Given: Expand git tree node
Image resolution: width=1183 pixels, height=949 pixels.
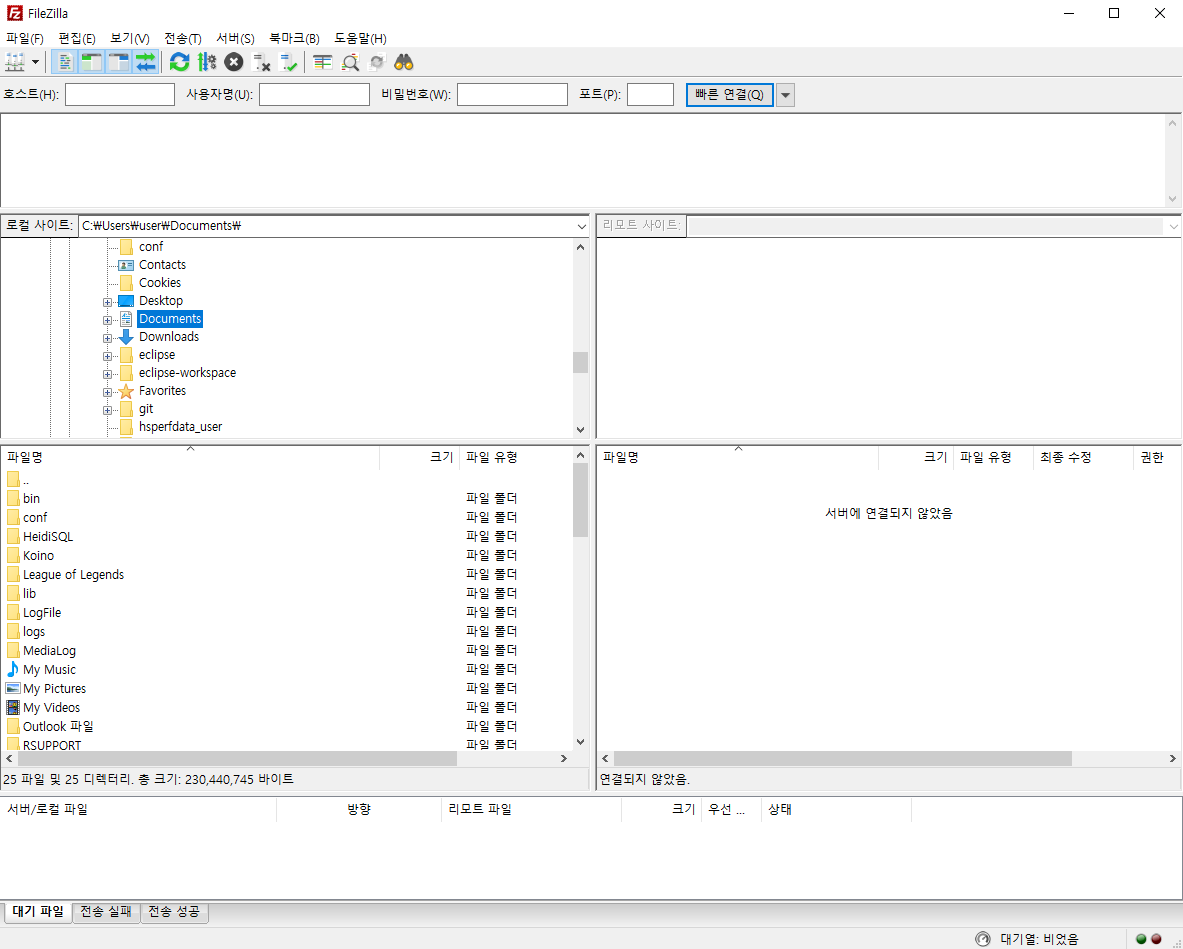Looking at the screenshot, I should click(107, 410).
